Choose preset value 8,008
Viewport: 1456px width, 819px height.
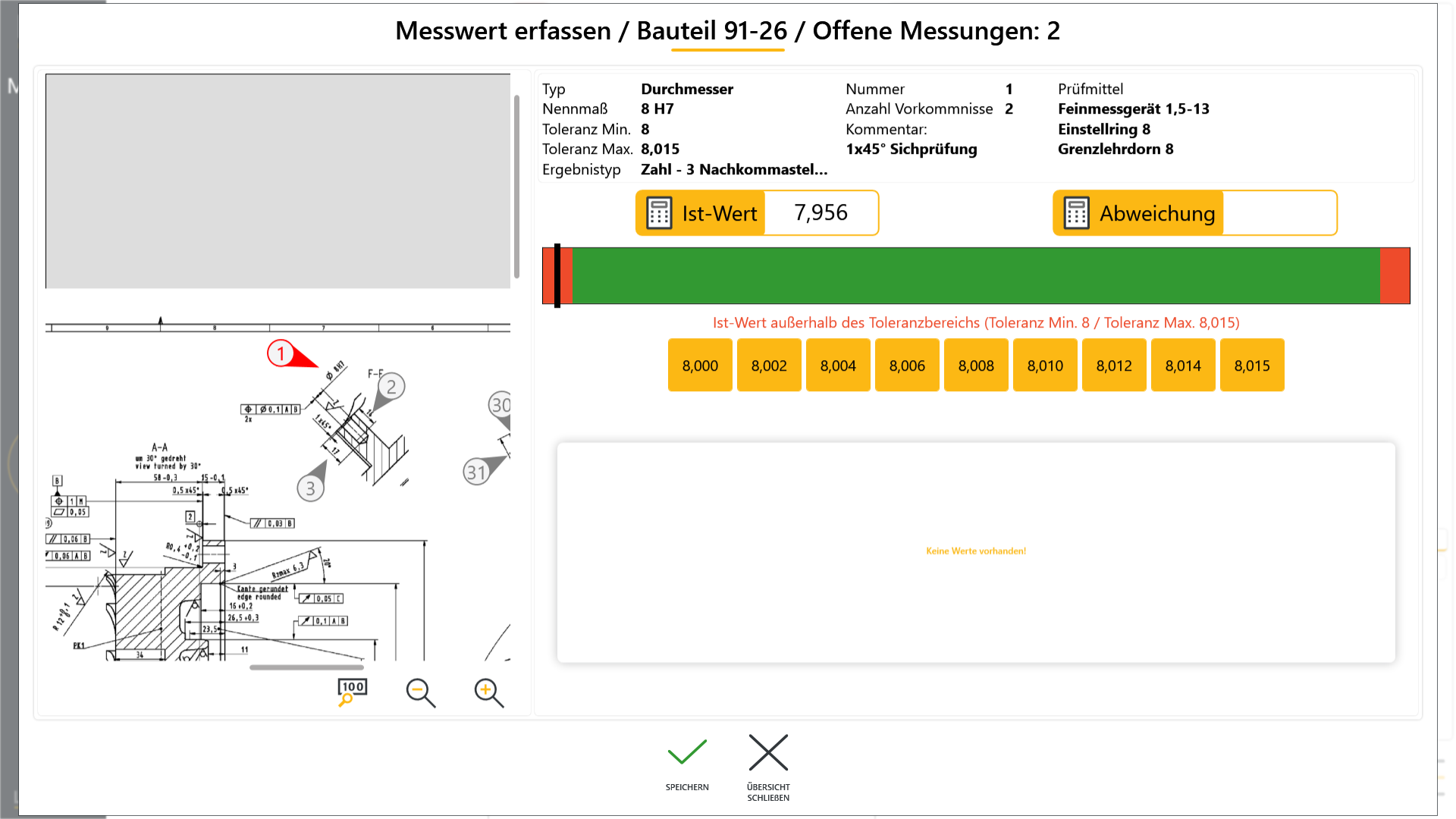[x=976, y=366]
